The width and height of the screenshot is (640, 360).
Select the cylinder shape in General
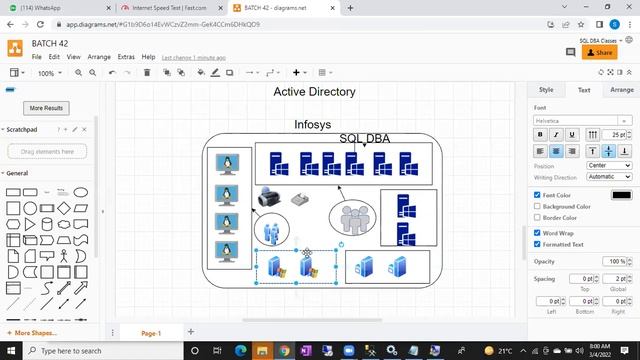[47, 224]
